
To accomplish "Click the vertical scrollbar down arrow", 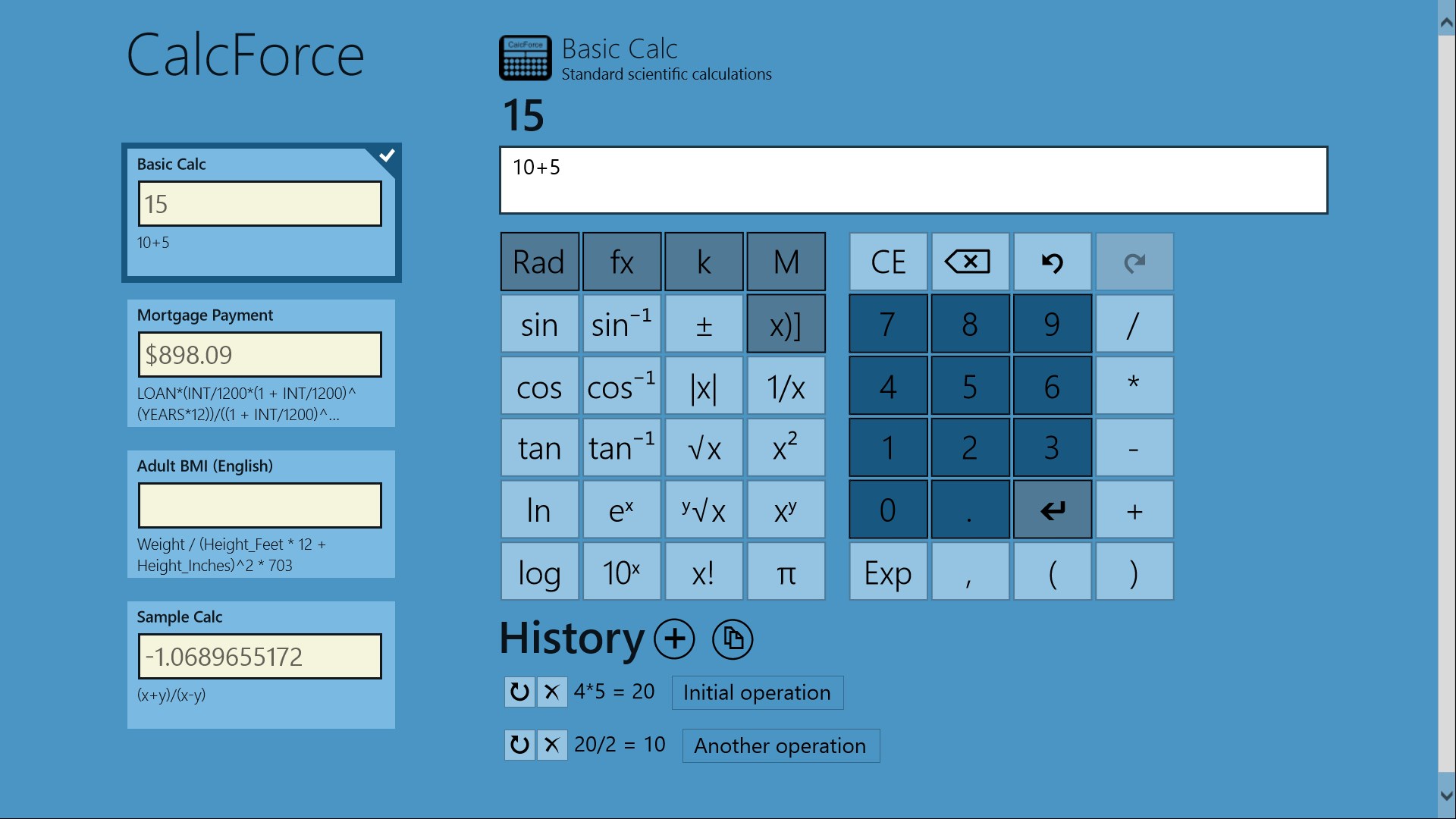I will 1445,795.
